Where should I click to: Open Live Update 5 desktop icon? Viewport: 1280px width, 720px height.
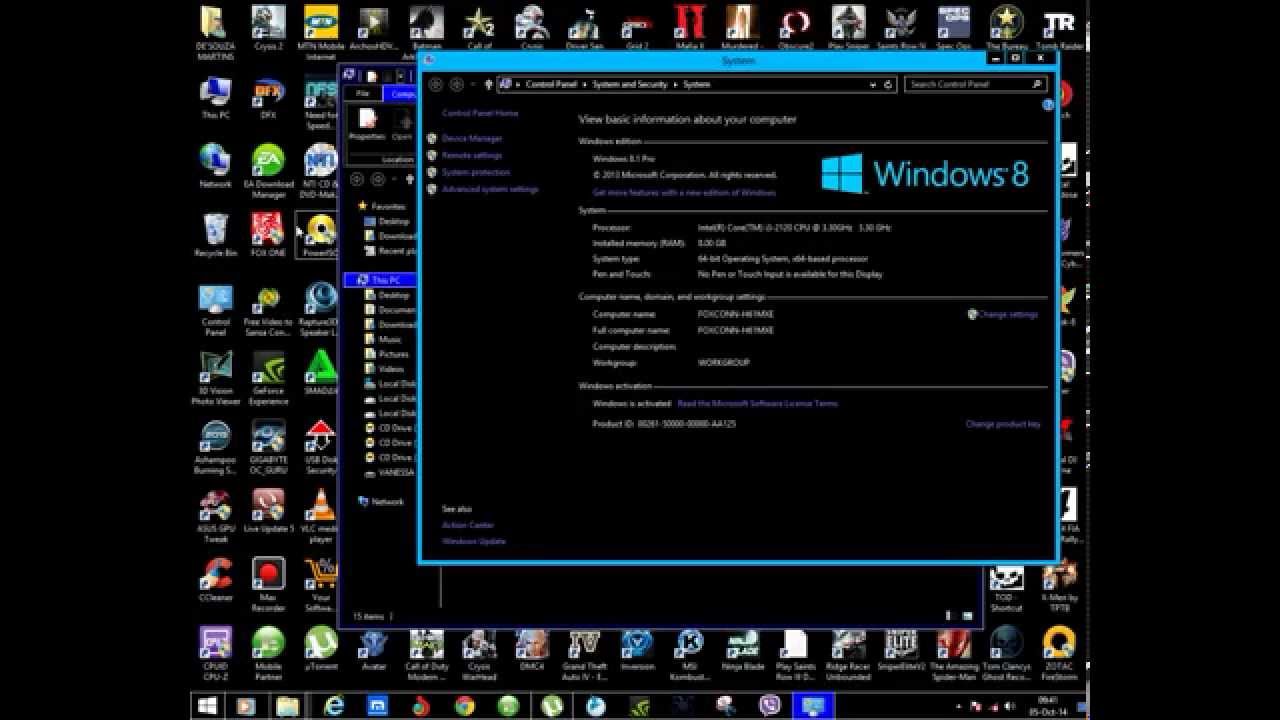[x=268, y=510]
